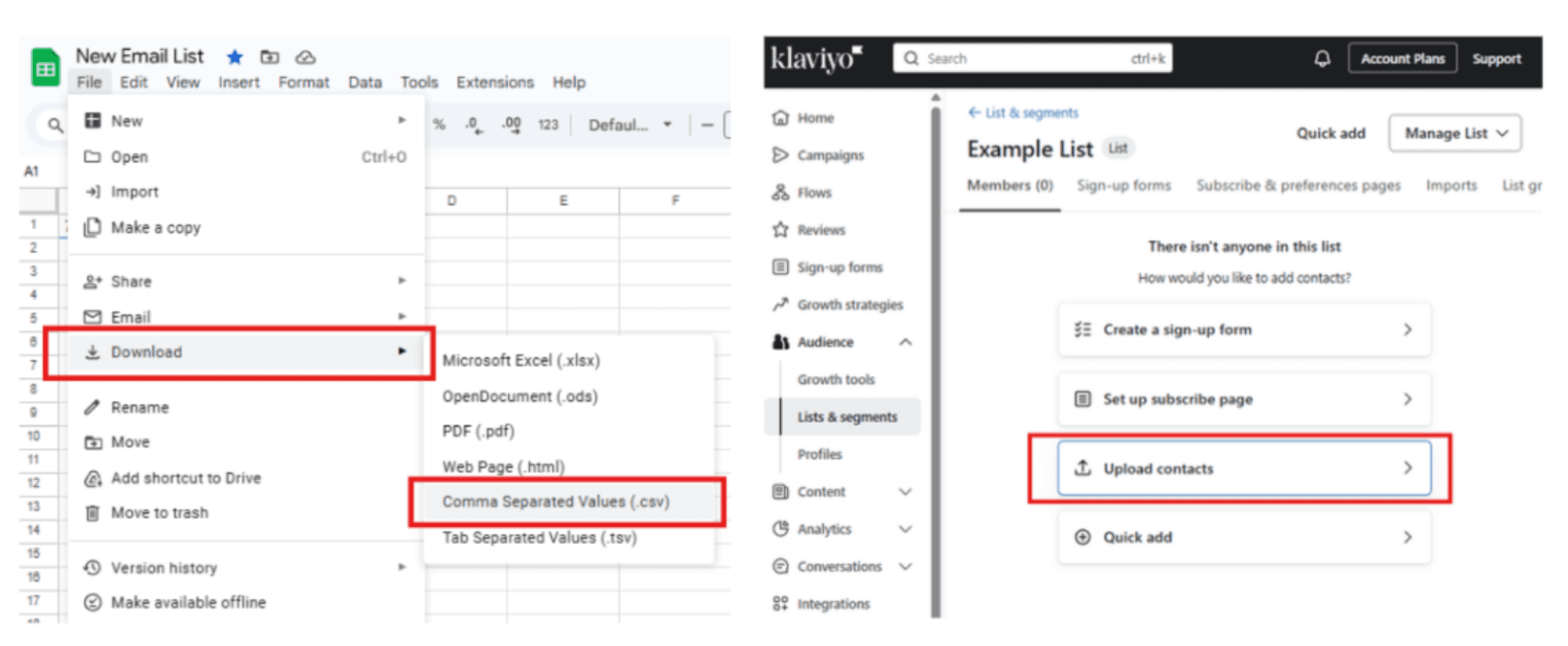
Task: Expand the Conversations section chevron
Action: point(906,566)
